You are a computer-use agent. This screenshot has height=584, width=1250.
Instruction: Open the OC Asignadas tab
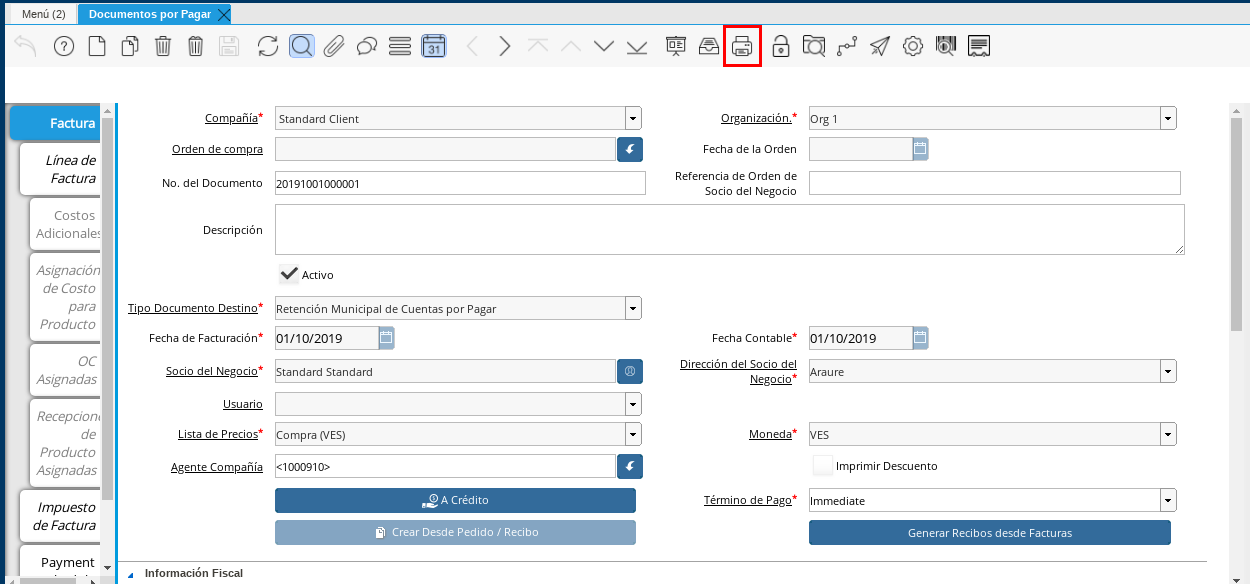click(x=67, y=370)
